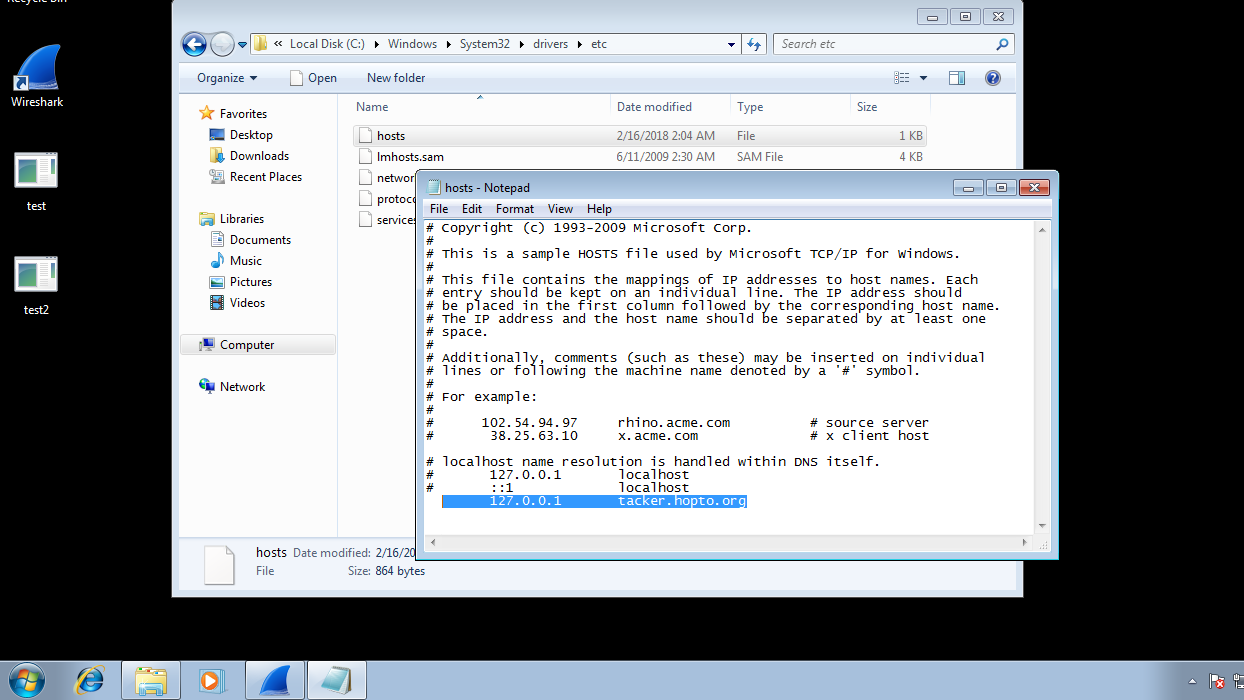Click Local Disk (C:) breadcrumb
The width and height of the screenshot is (1244, 700).
click(x=327, y=44)
